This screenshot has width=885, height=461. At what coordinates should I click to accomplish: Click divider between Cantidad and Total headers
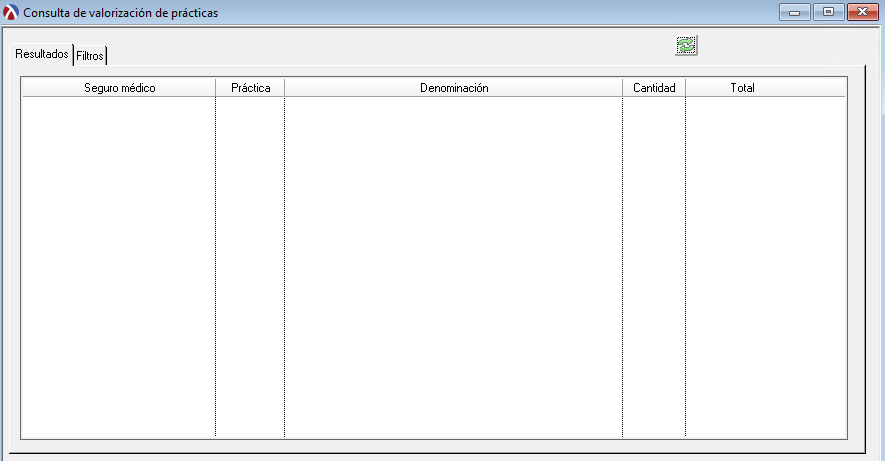pos(685,88)
